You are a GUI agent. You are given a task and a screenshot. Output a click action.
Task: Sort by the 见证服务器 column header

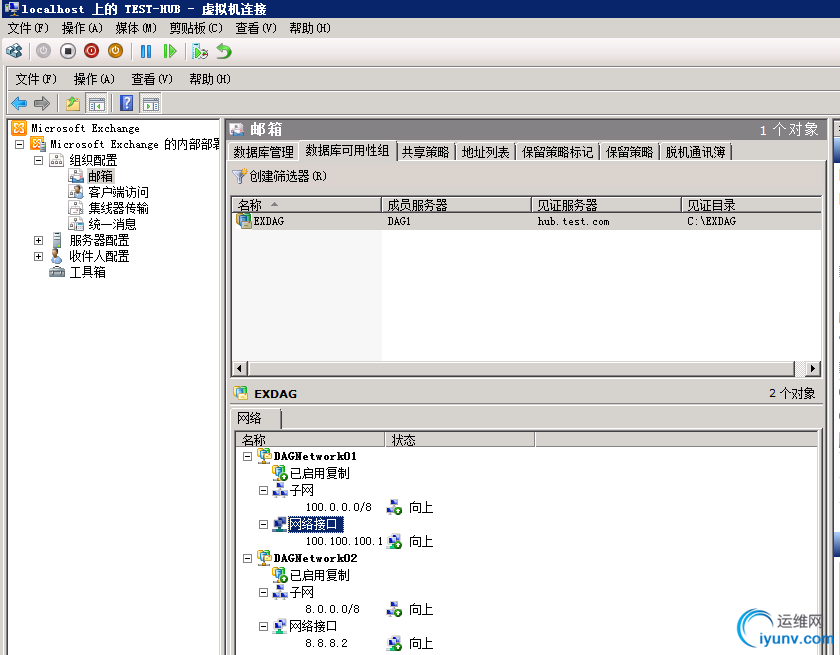click(606, 205)
